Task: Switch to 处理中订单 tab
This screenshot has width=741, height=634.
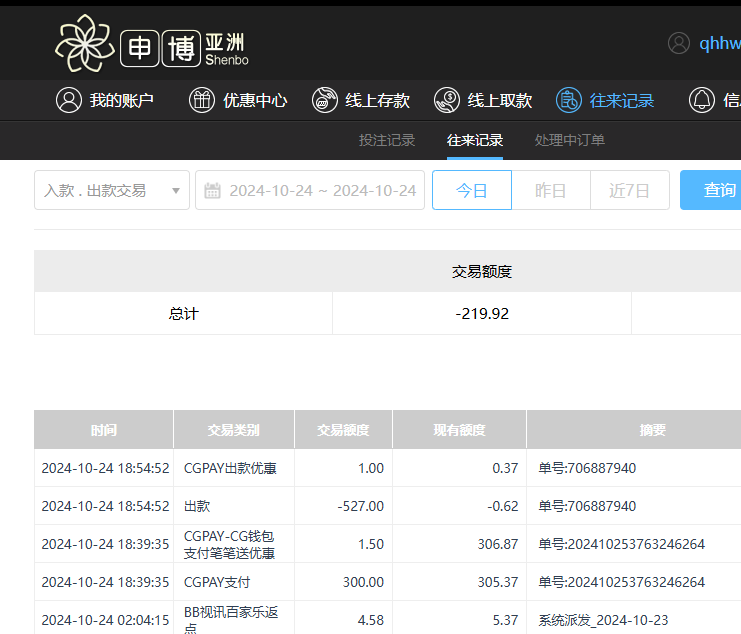Action: (570, 140)
